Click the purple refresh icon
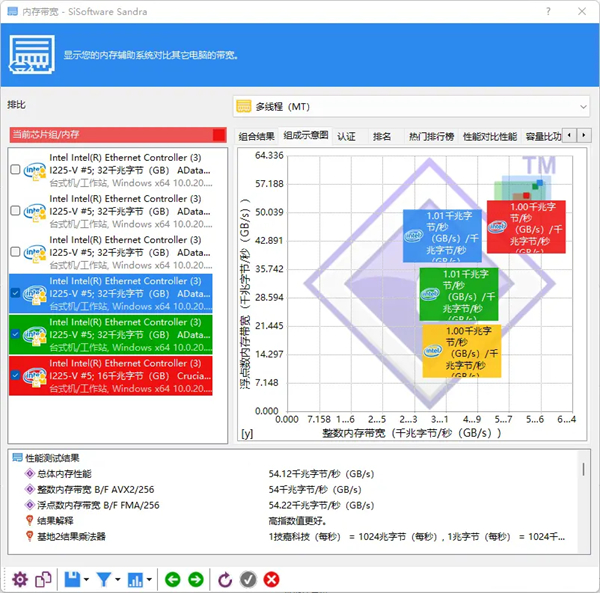The height and width of the screenshot is (593, 600). coord(225,580)
